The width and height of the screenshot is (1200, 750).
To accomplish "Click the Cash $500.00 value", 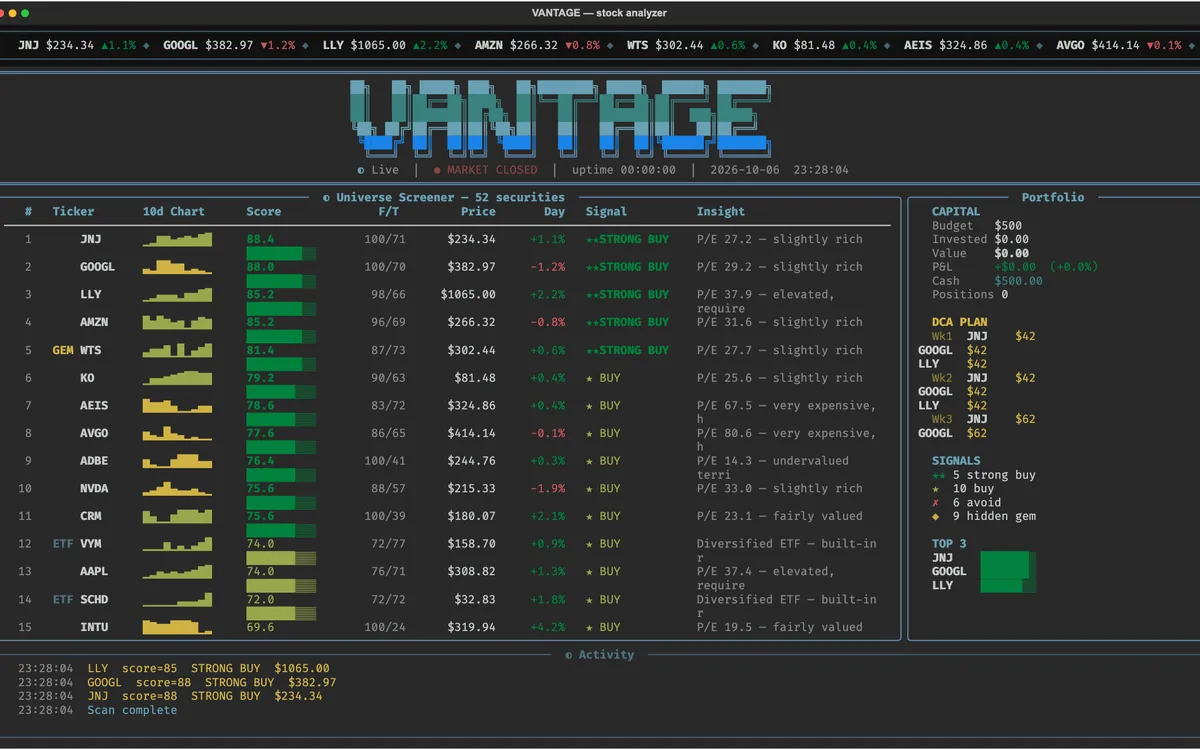I will (x=1019, y=281).
